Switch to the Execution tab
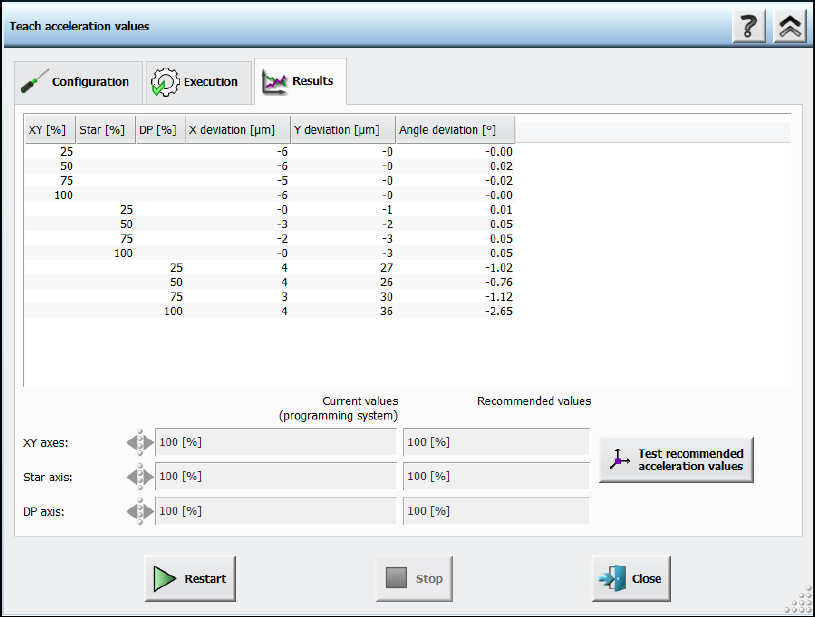This screenshot has height=617, width=815. point(199,82)
